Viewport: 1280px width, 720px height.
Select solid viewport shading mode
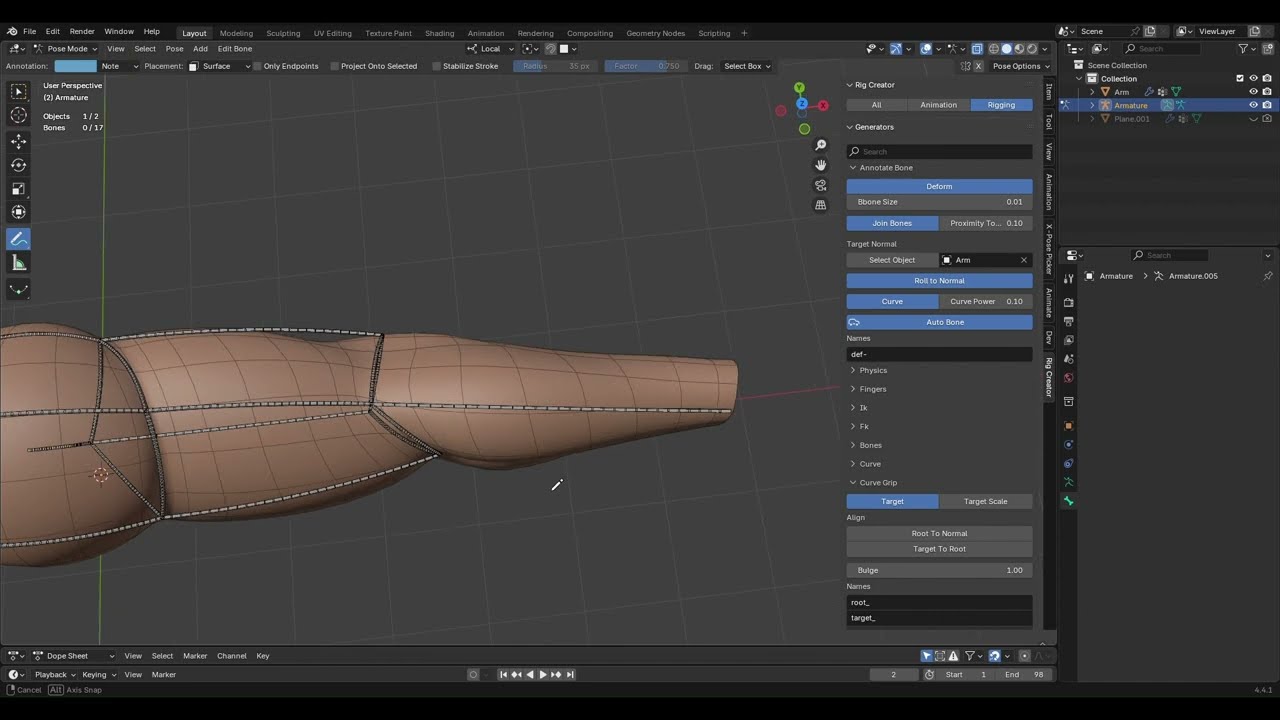[x=1007, y=48]
